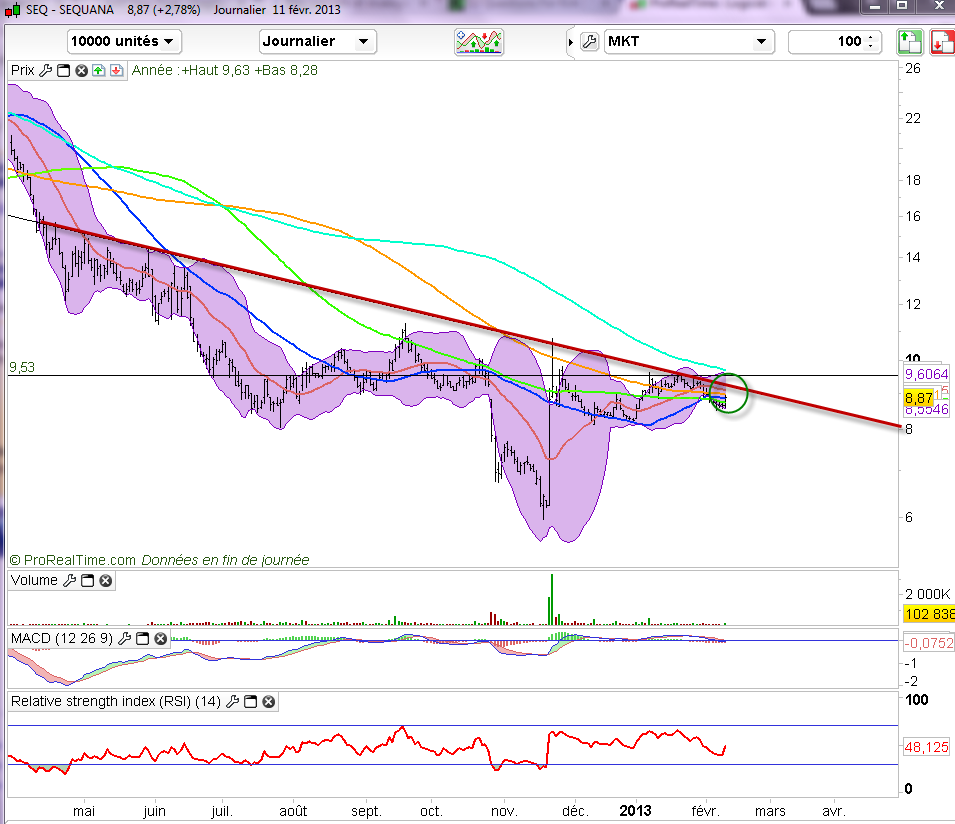
Task: Click the green up-arrow icon beside Prix
Action: point(98,71)
